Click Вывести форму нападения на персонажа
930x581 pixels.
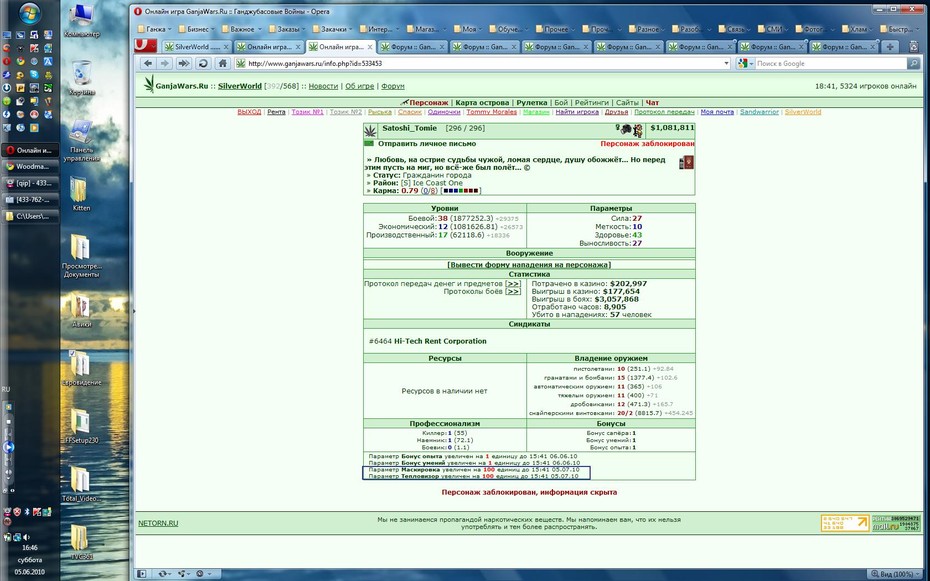click(x=529, y=265)
